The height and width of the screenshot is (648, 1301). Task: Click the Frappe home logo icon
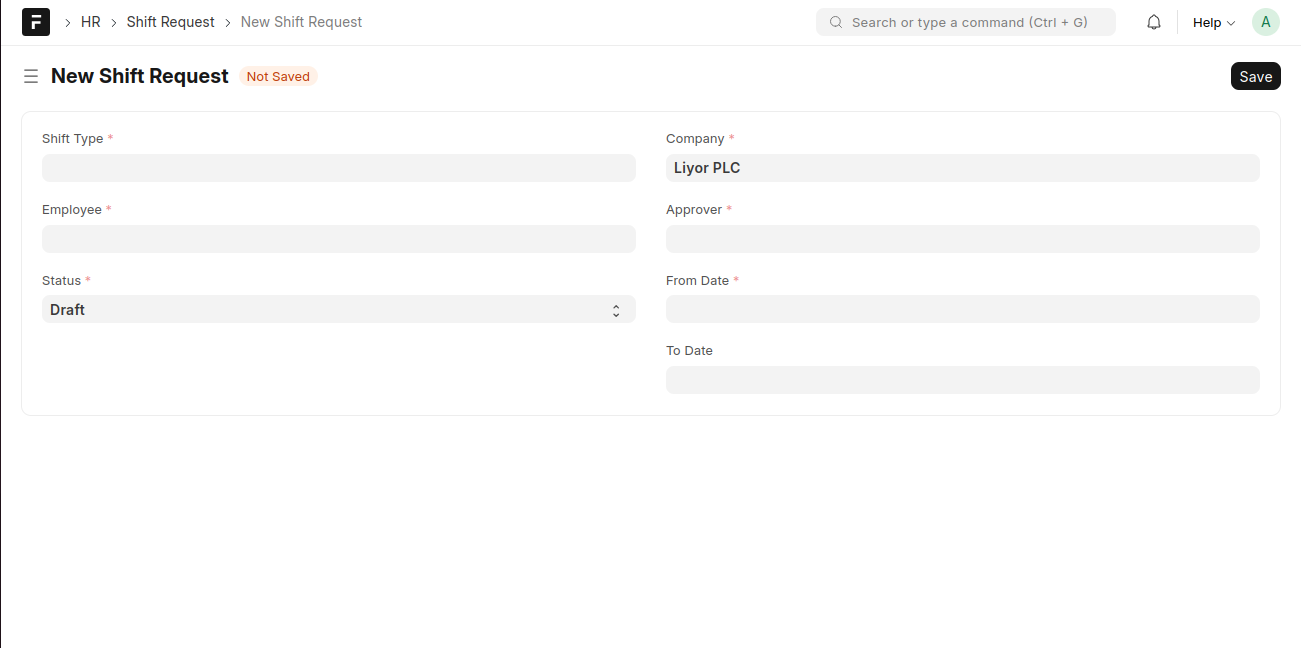[x=36, y=22]
